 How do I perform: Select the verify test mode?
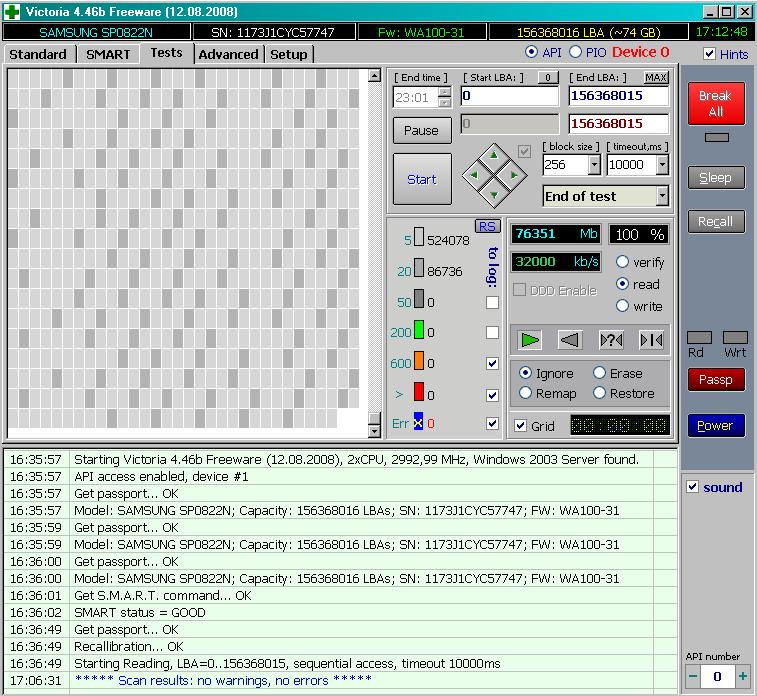[622, 262]
